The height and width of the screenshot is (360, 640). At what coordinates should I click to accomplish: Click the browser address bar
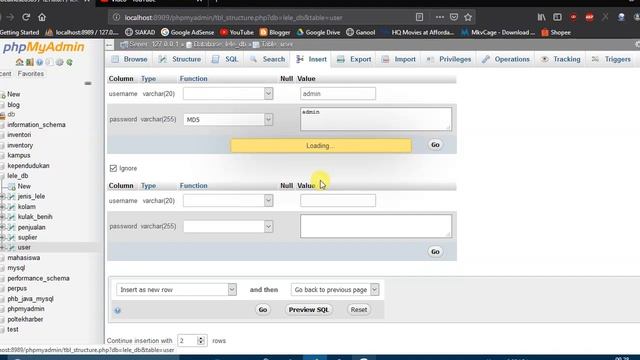[261, 18]
